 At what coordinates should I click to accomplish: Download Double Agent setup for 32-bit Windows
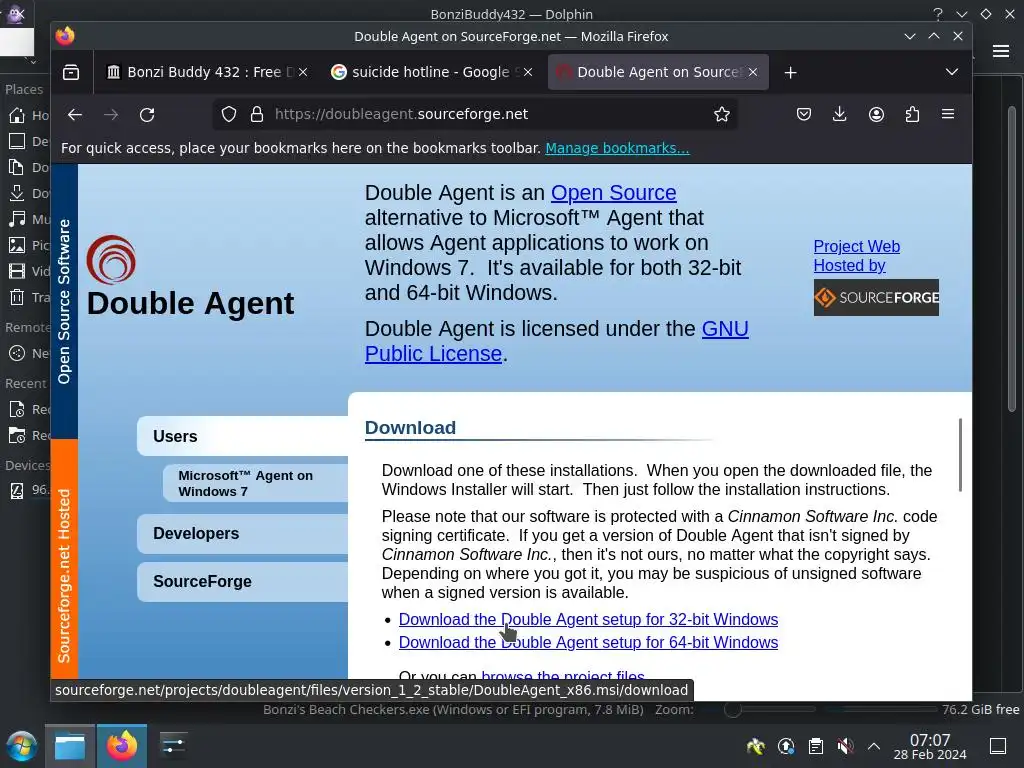[588, 619]
